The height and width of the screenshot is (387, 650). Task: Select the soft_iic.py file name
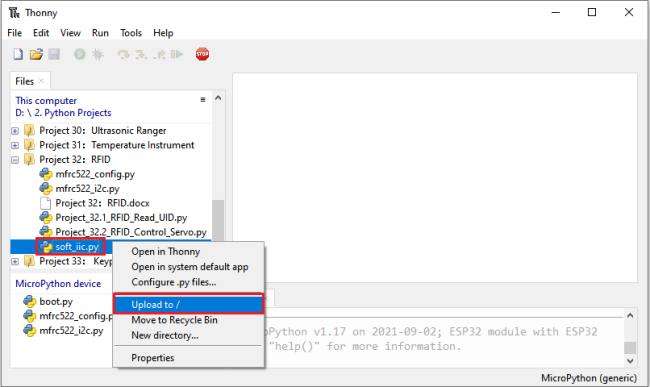click(77, 247)
